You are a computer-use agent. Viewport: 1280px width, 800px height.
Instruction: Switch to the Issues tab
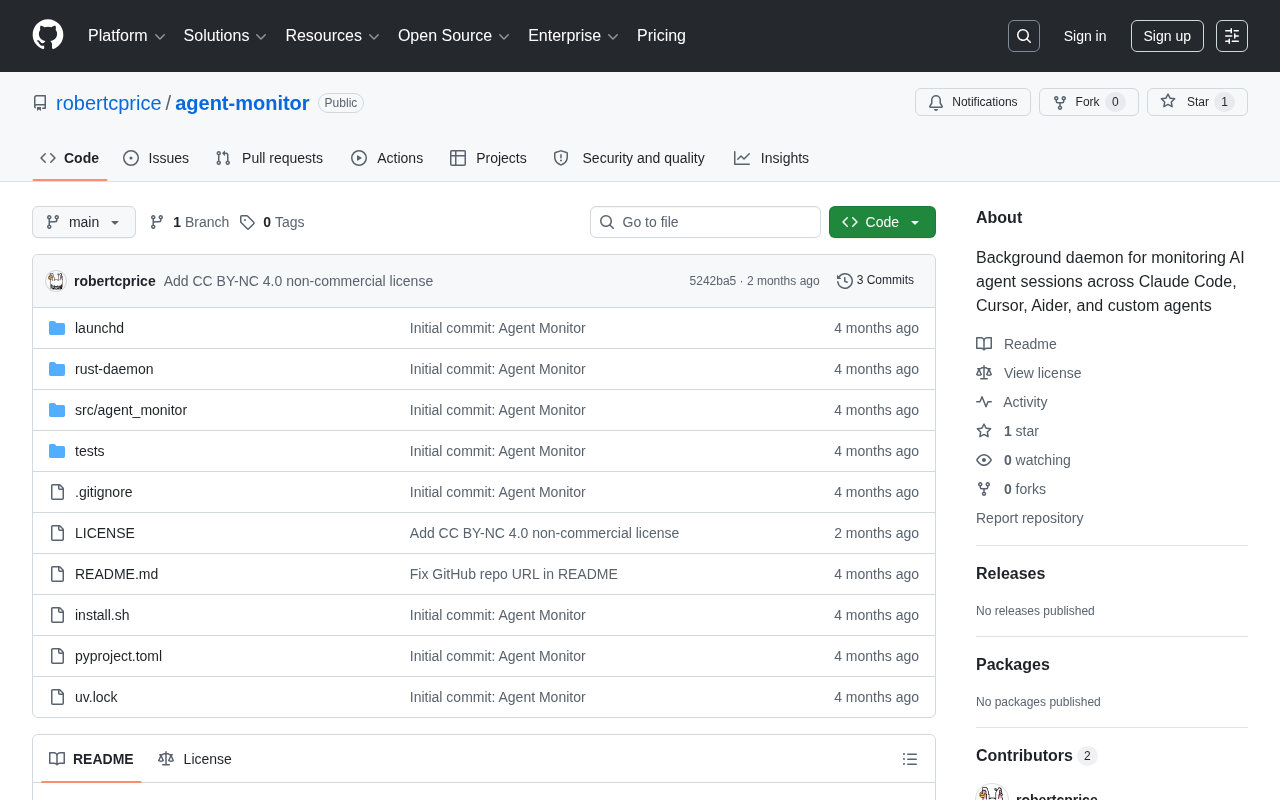[156, 158]
